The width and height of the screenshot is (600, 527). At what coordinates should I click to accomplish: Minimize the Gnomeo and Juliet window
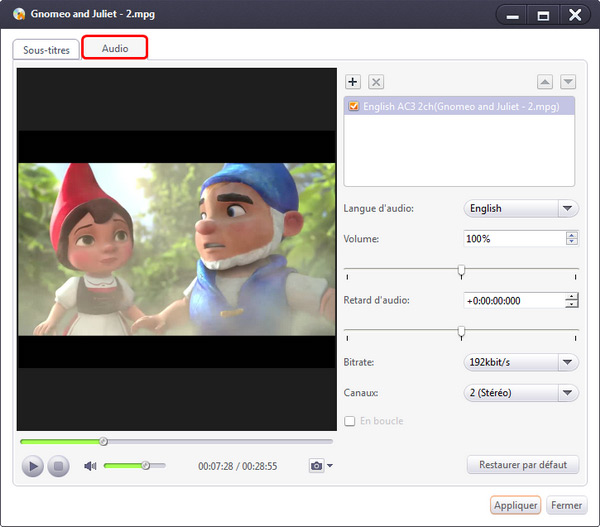[512, 15]
